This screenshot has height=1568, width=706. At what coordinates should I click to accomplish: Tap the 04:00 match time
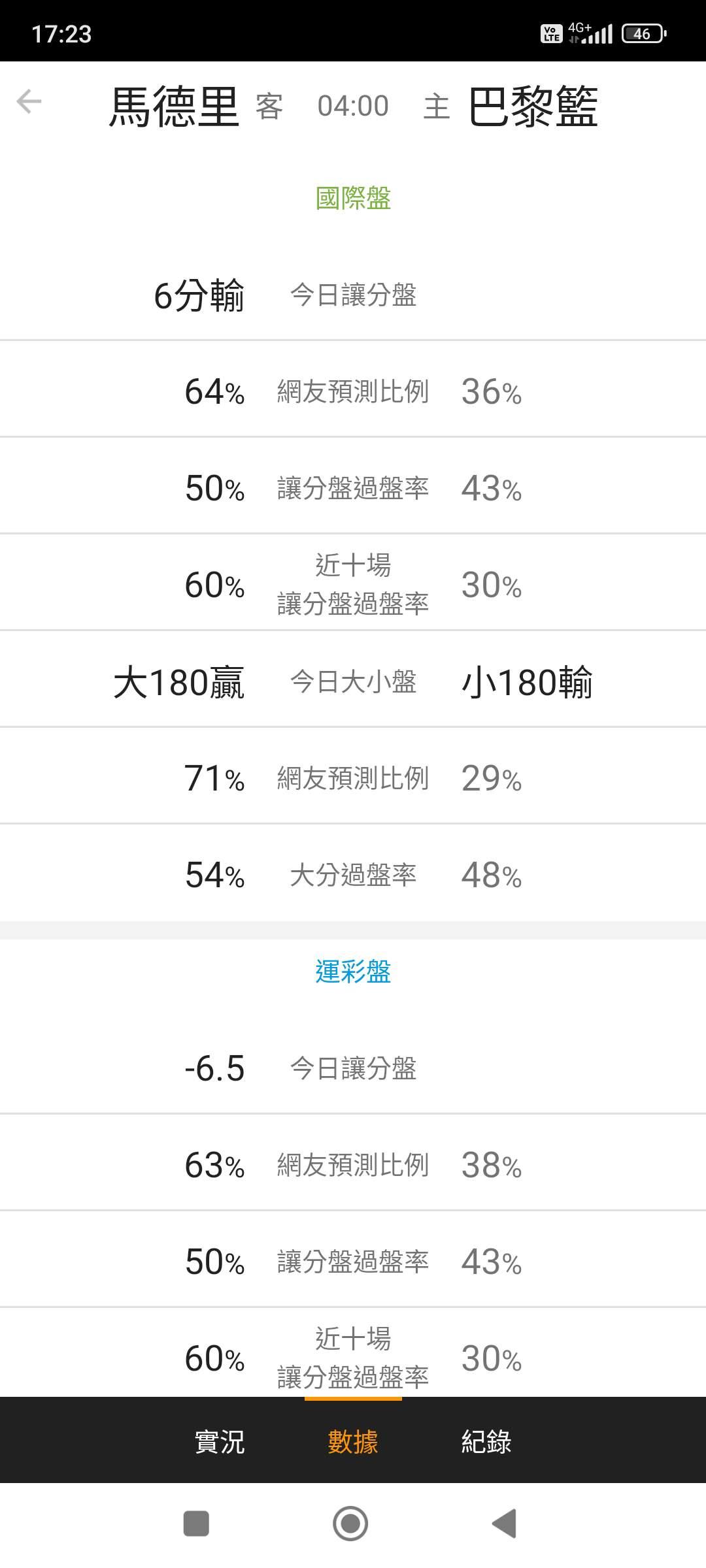click(353, 106)
